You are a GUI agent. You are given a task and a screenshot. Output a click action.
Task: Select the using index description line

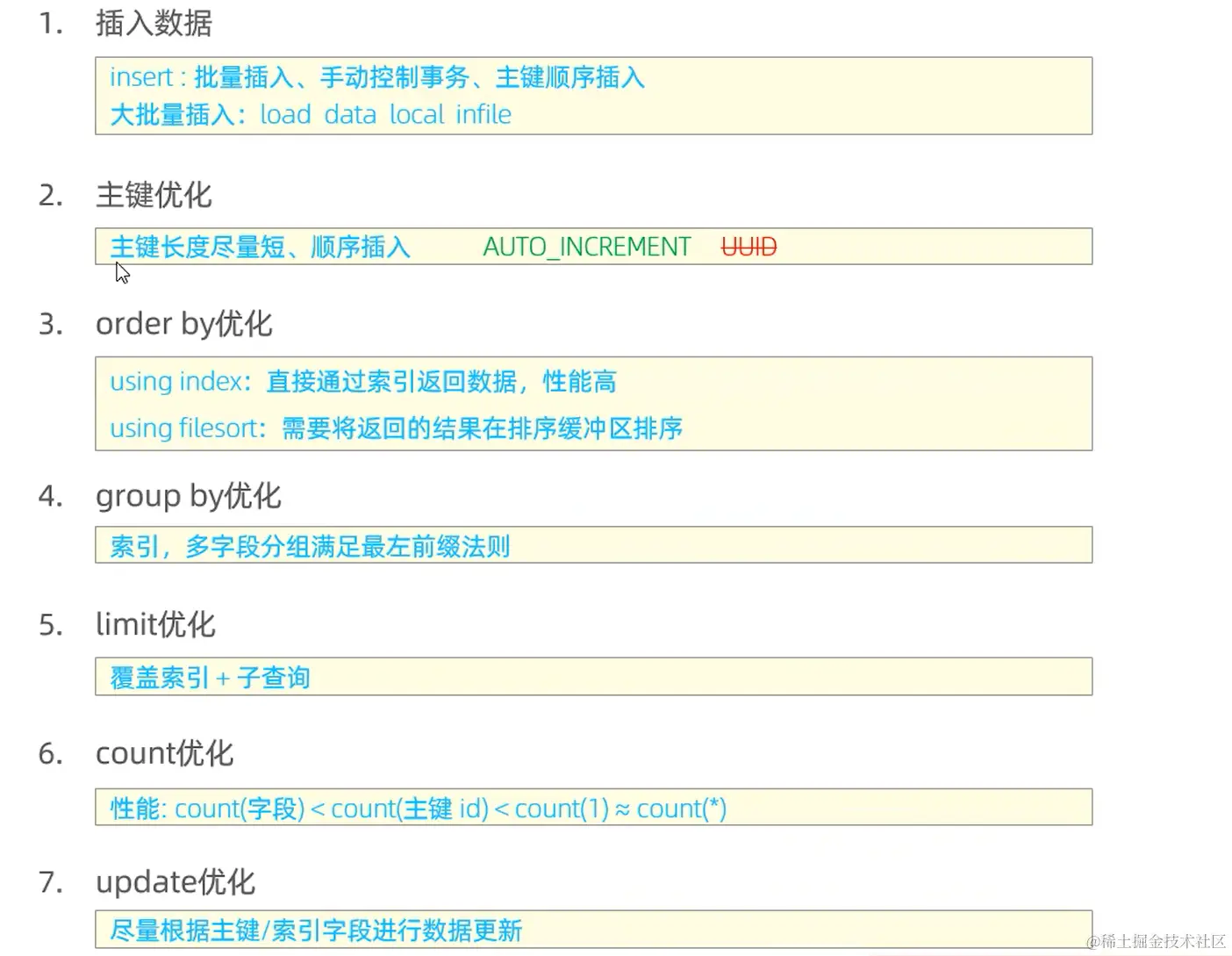pyautogui.click(x=363, y=381)
